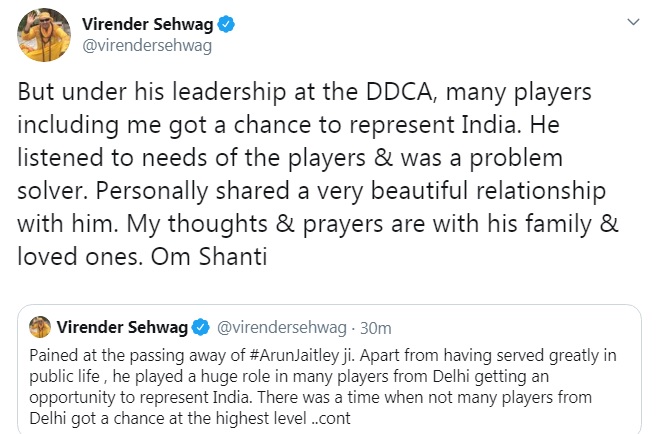The image size is (656, 434).
Task: Open the bold Virender Sehwag name in header
Action: click(x=147, y=24)
